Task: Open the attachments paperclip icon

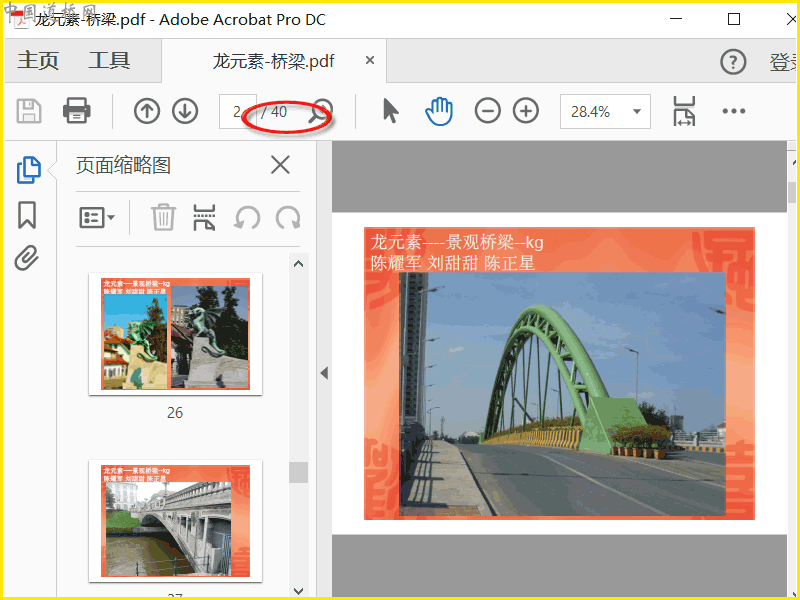Action: [x=27, y=258]
